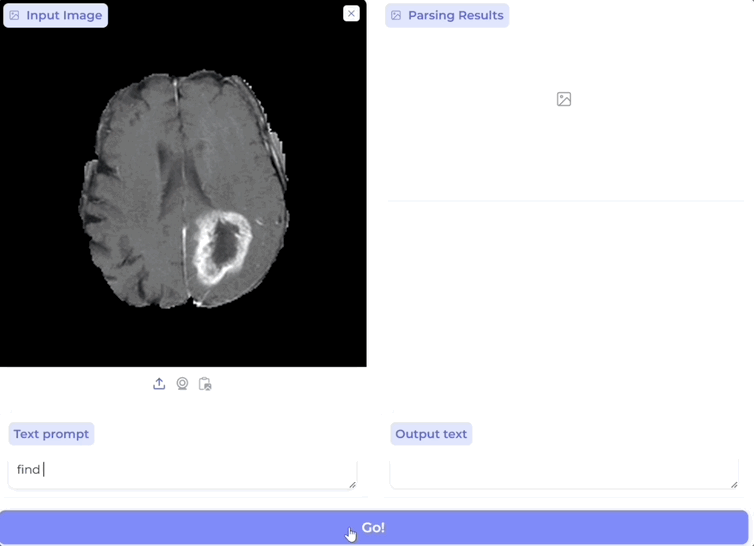The height and width of the screenshot is (546, 754).
Task: Click the Input Image label text
Action: (x=64, y=16)
